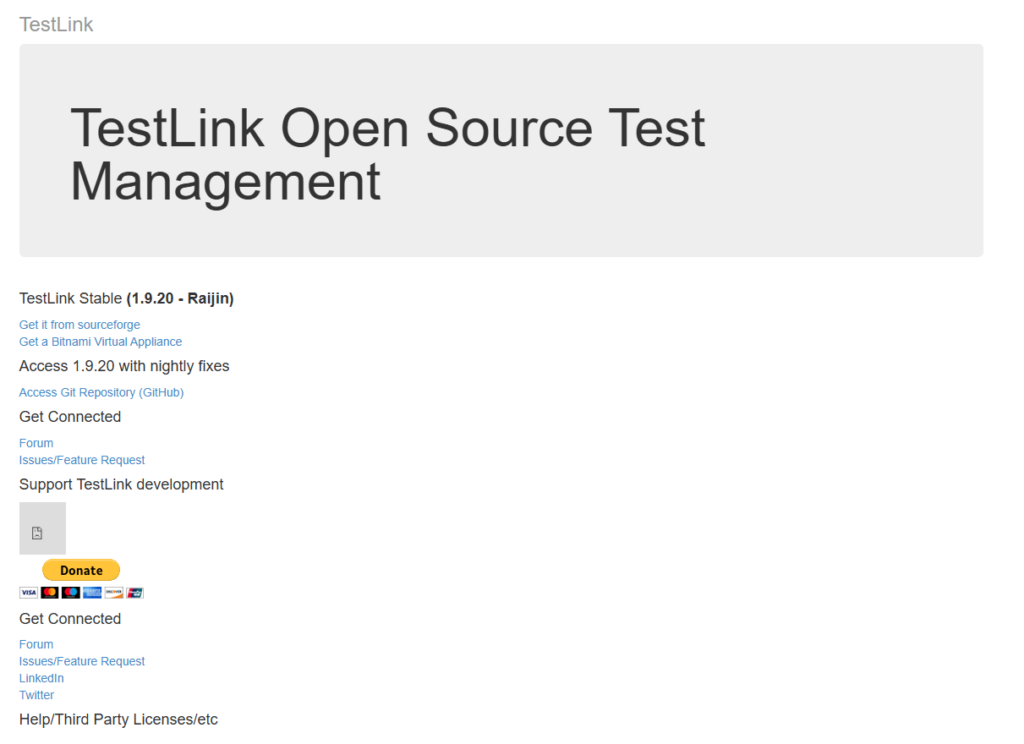Click the broken image placeholder icon

click(37, 533)
